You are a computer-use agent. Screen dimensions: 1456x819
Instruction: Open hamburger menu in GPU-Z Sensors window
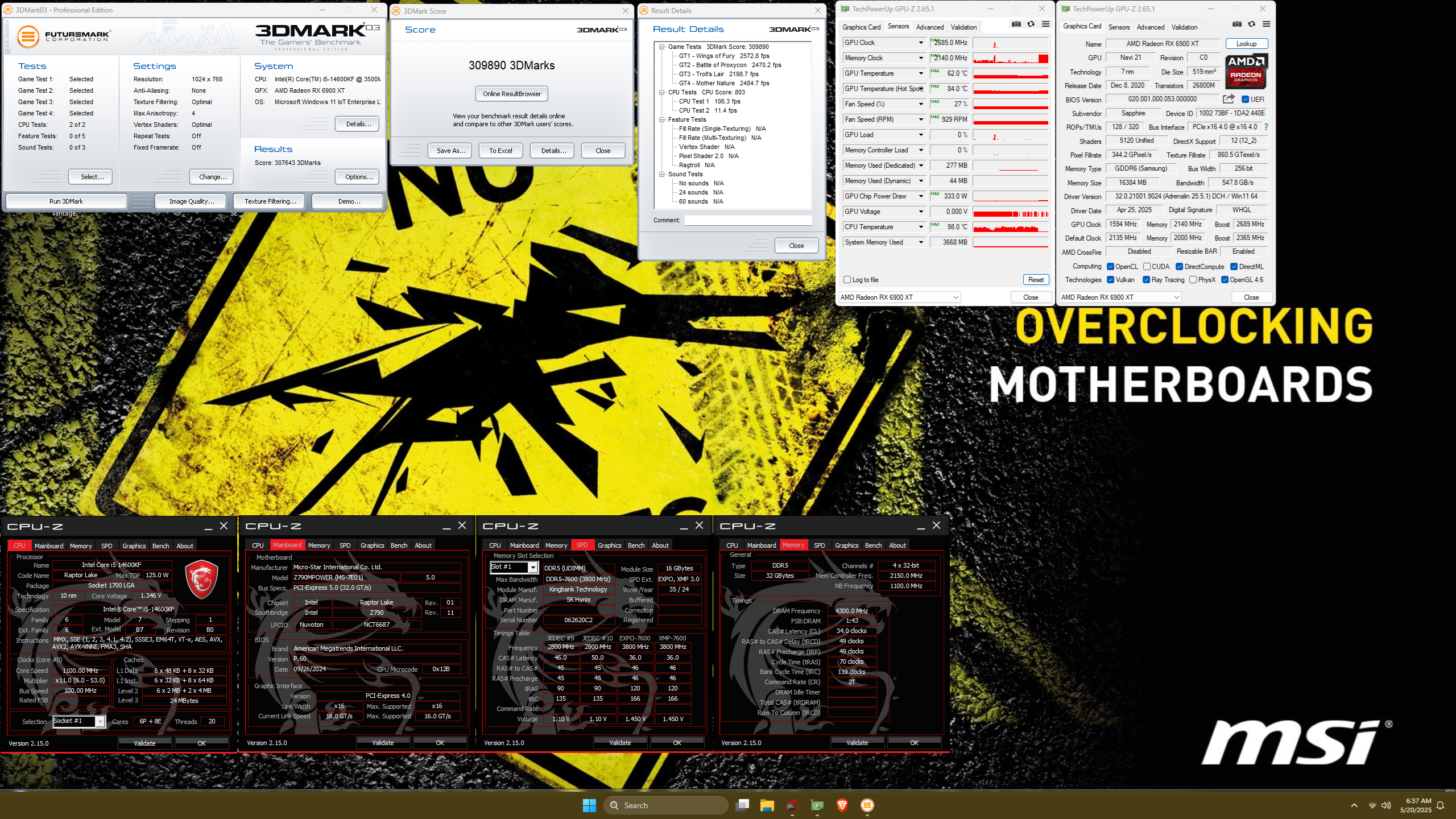click(1045, 24)
